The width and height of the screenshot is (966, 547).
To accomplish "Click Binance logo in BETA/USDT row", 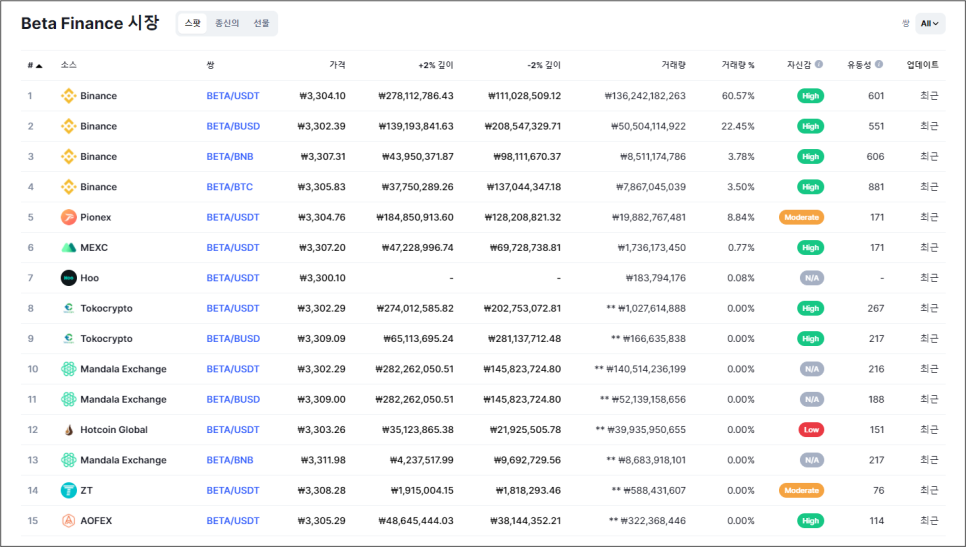I will pos(68,95).
